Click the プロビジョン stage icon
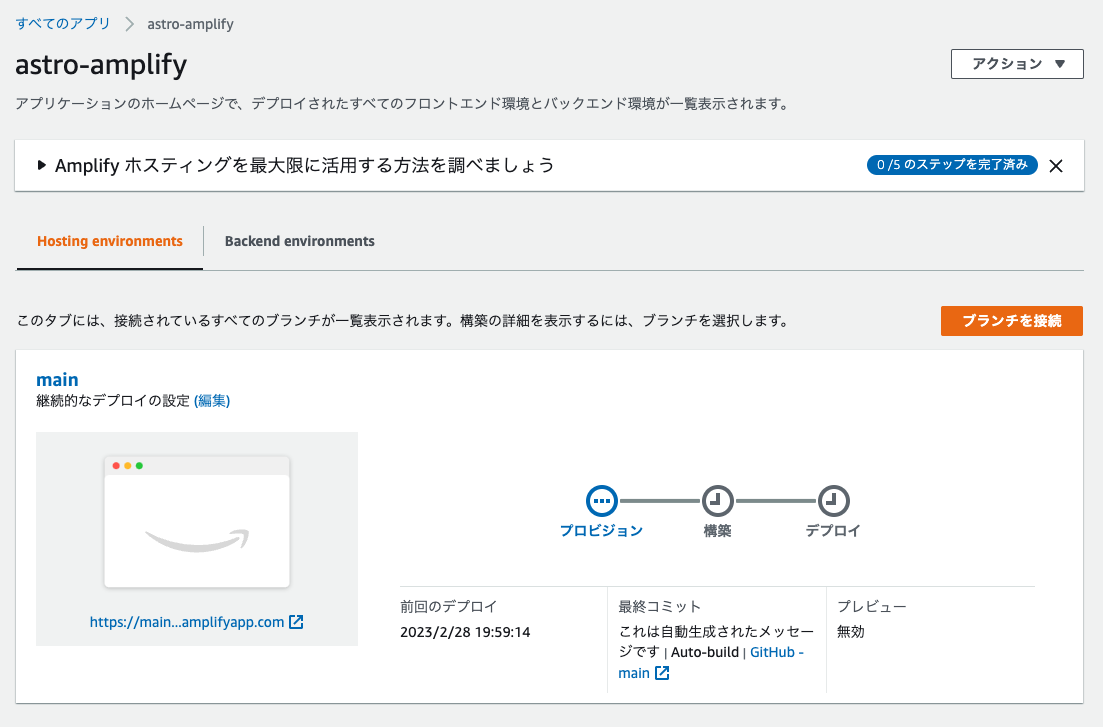This screenshot has width=1103, height=727. 600,501
